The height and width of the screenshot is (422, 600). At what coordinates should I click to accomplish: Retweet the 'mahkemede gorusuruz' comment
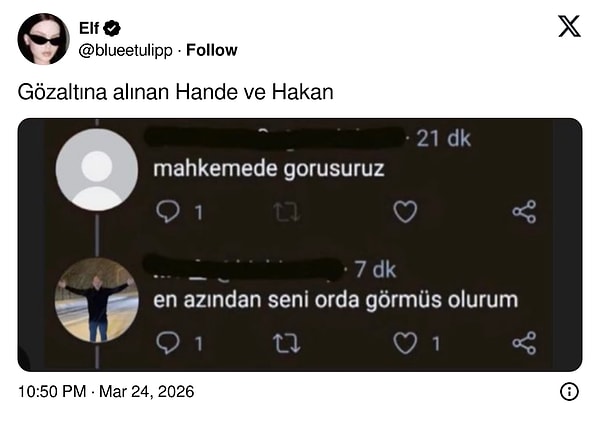click(x=287, y=212)
